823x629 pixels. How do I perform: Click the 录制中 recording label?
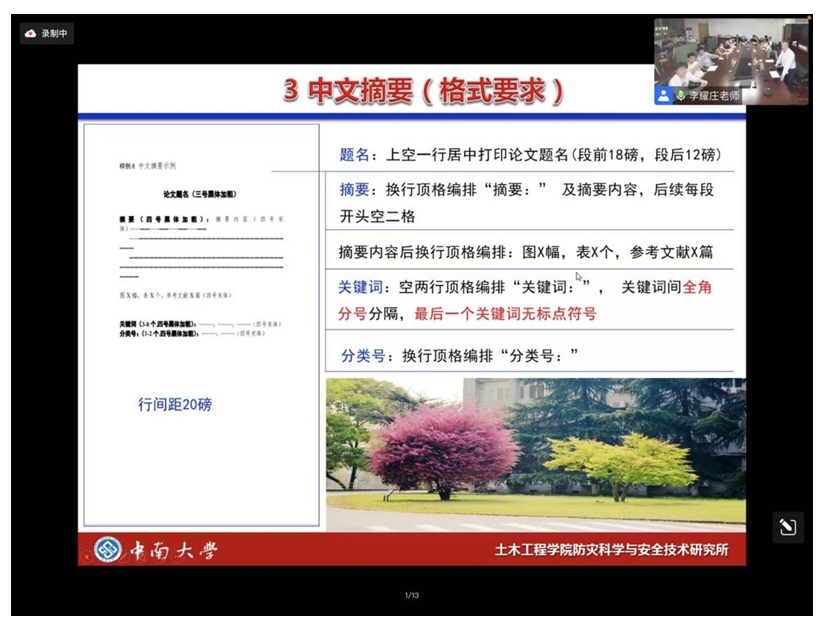pyautogui.click(x=54, y=33)
